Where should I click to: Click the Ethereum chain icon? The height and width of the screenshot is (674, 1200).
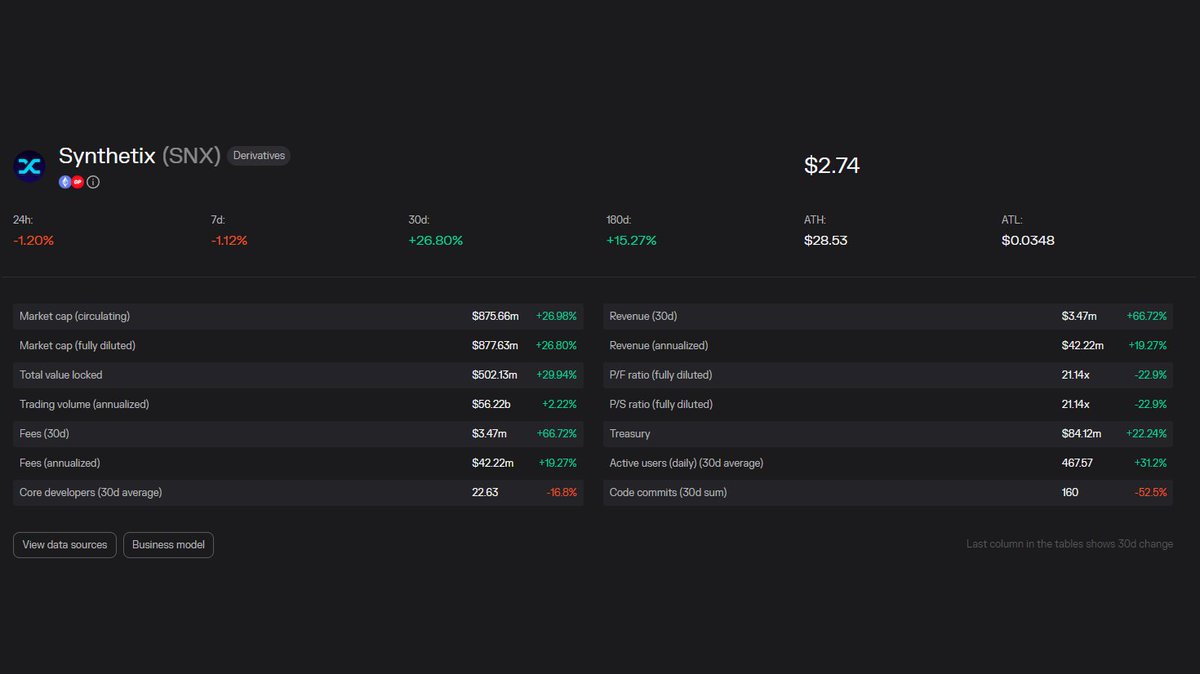click(65, 182)
